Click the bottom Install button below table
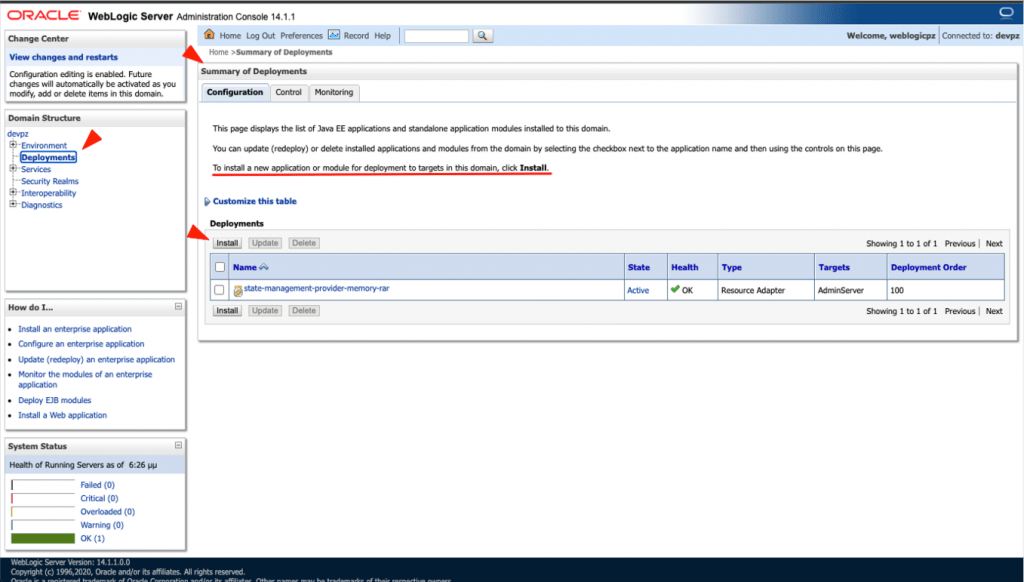This screenshot has width=1024, height=582. (227, 311)
